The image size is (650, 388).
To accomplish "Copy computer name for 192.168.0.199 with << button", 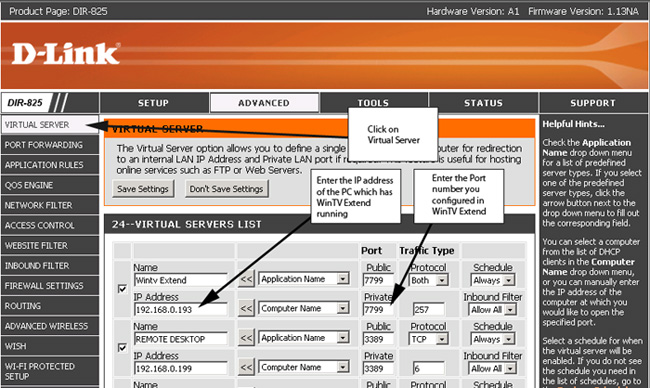I will [x=246, y=367].
